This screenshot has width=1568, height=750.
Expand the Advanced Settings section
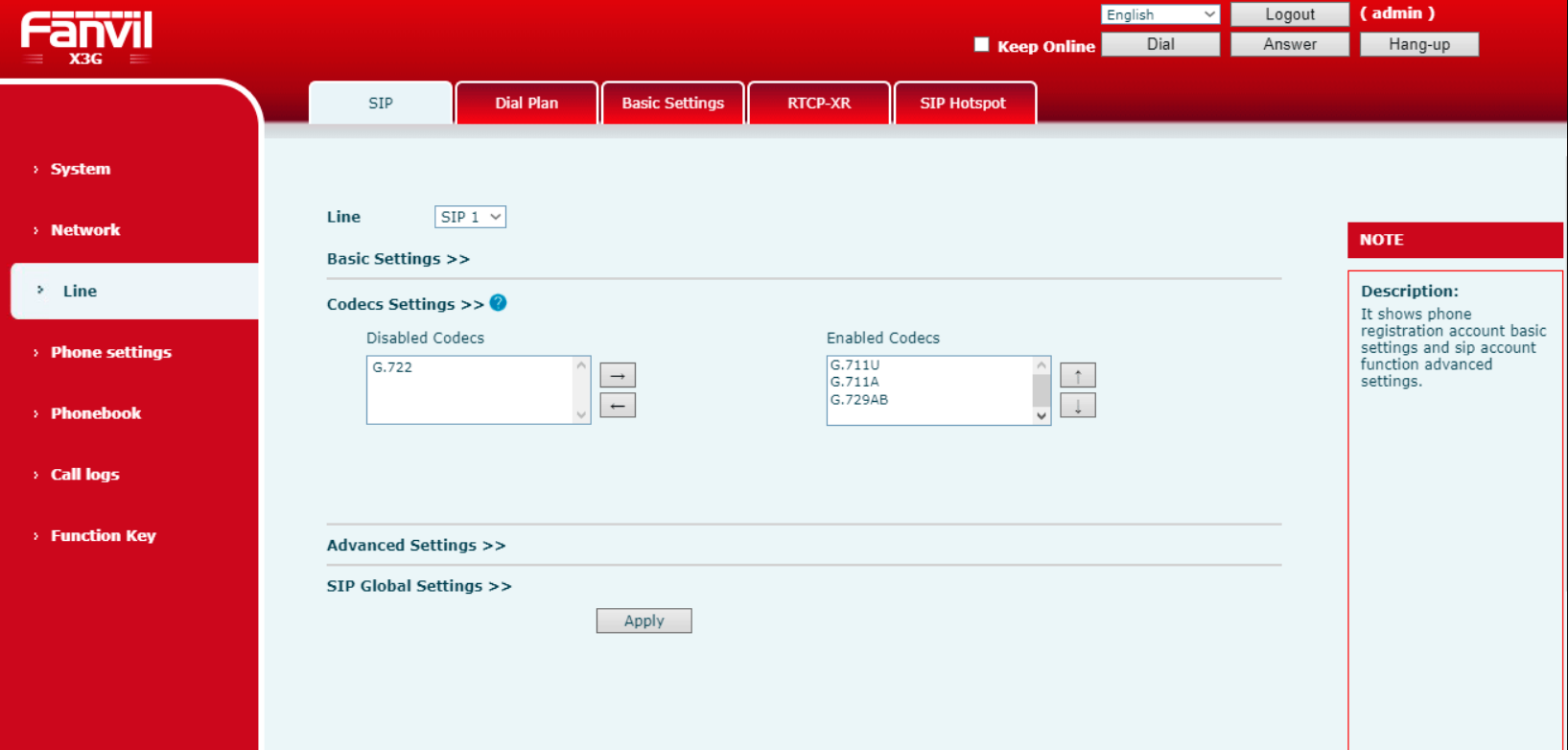point(415,545)
